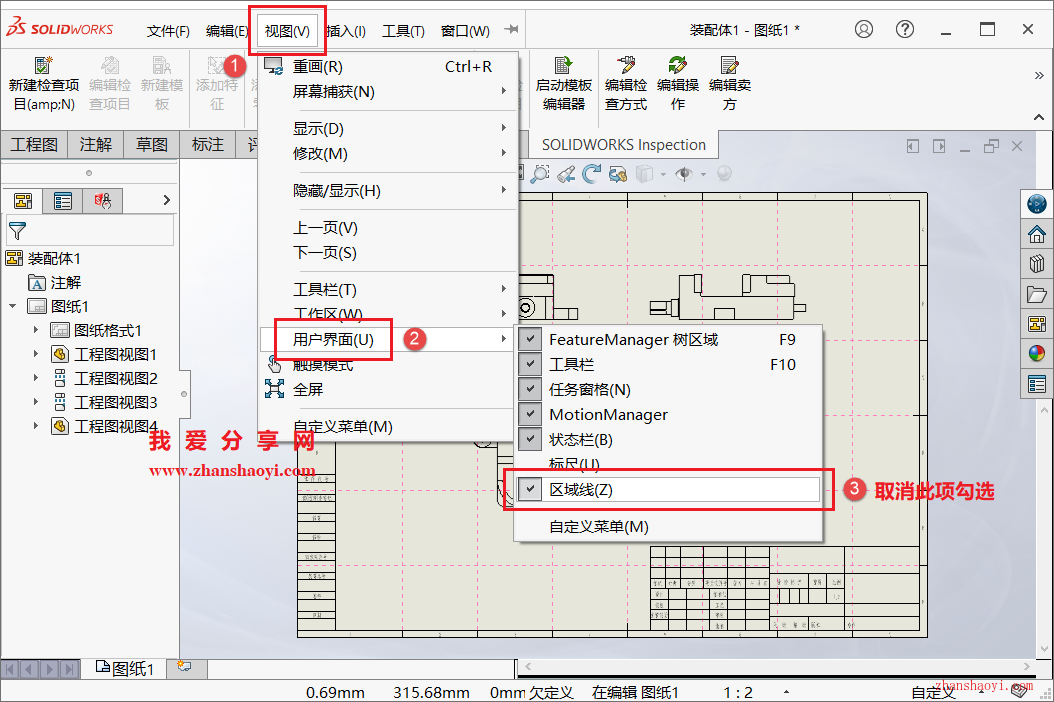Click the Add Sheet icon beside 图纸1 tab
The image size is (1054, 702).
(184, 666)
